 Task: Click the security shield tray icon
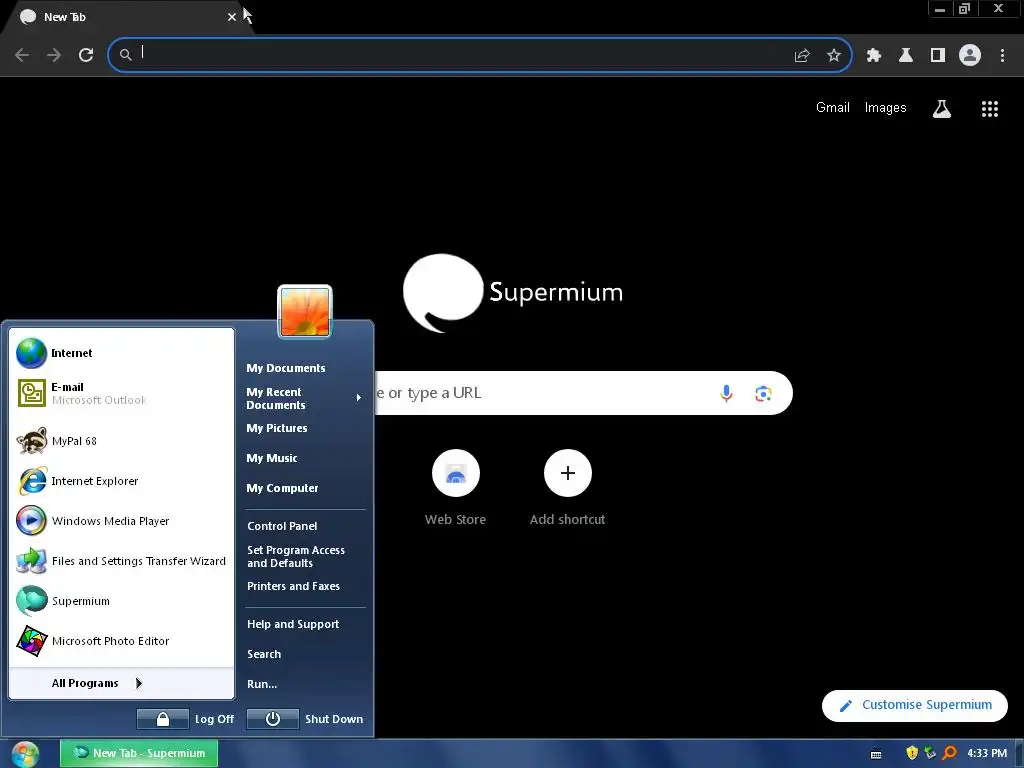(x=912, y=753)
